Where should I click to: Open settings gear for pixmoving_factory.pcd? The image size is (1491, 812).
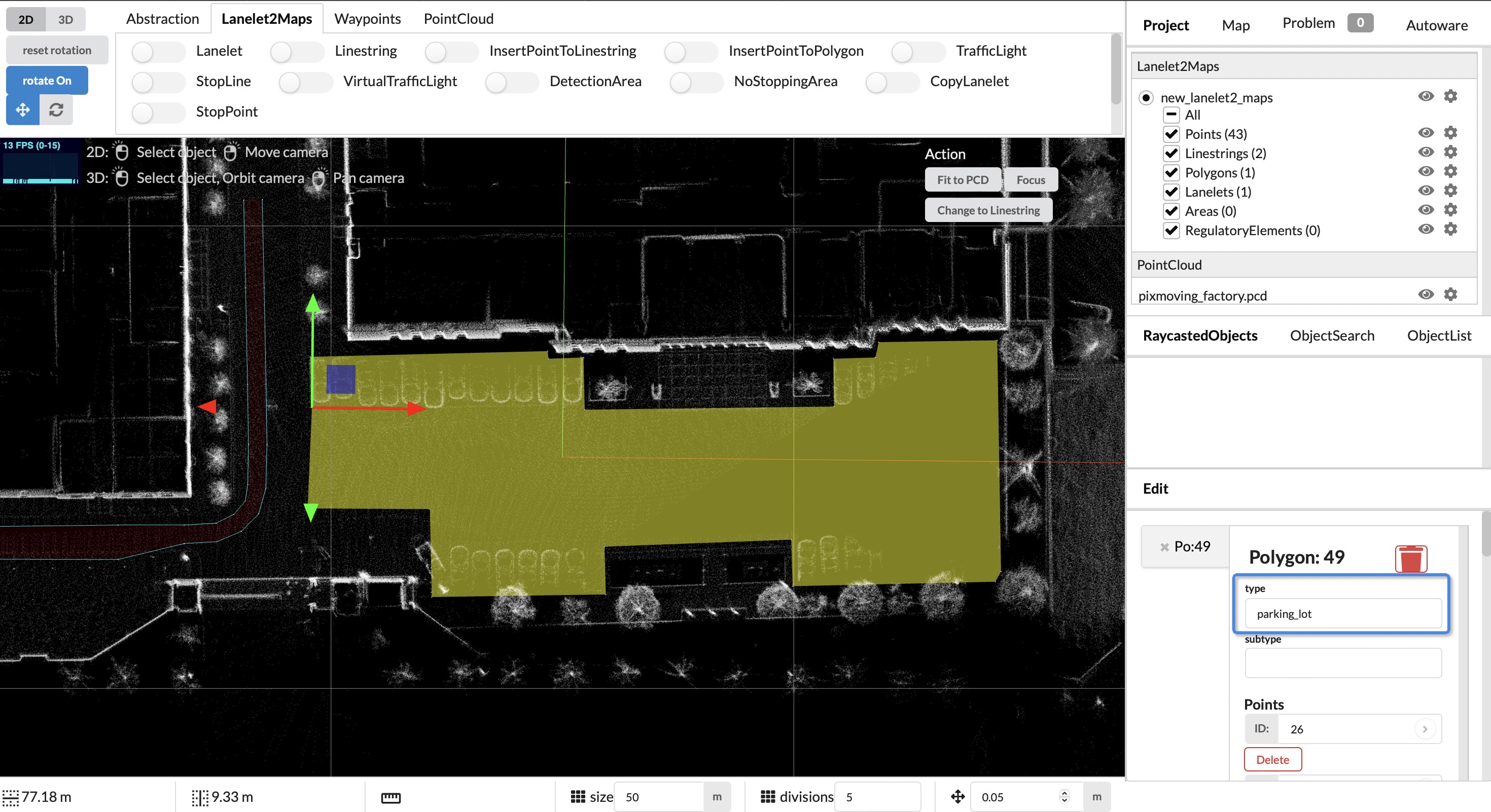coord(1451,295)
